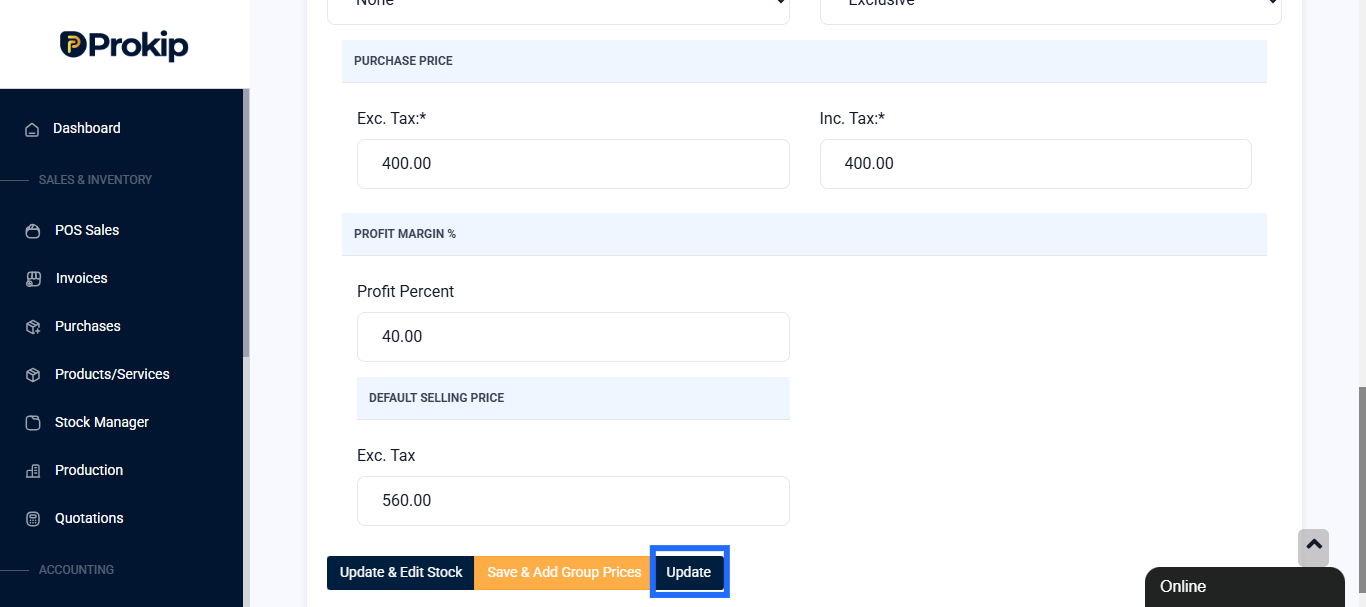Open the Online chat widget

point(1244,587)
